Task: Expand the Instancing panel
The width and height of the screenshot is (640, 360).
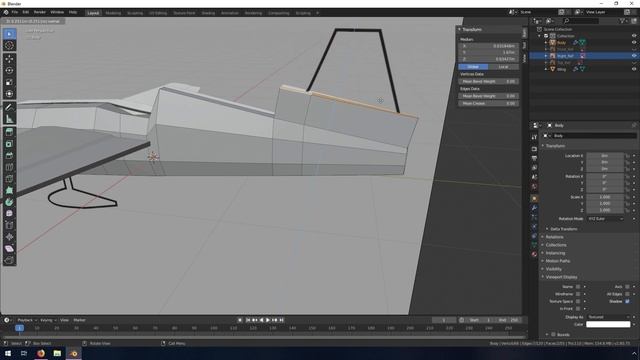Action: coord(554,253)
